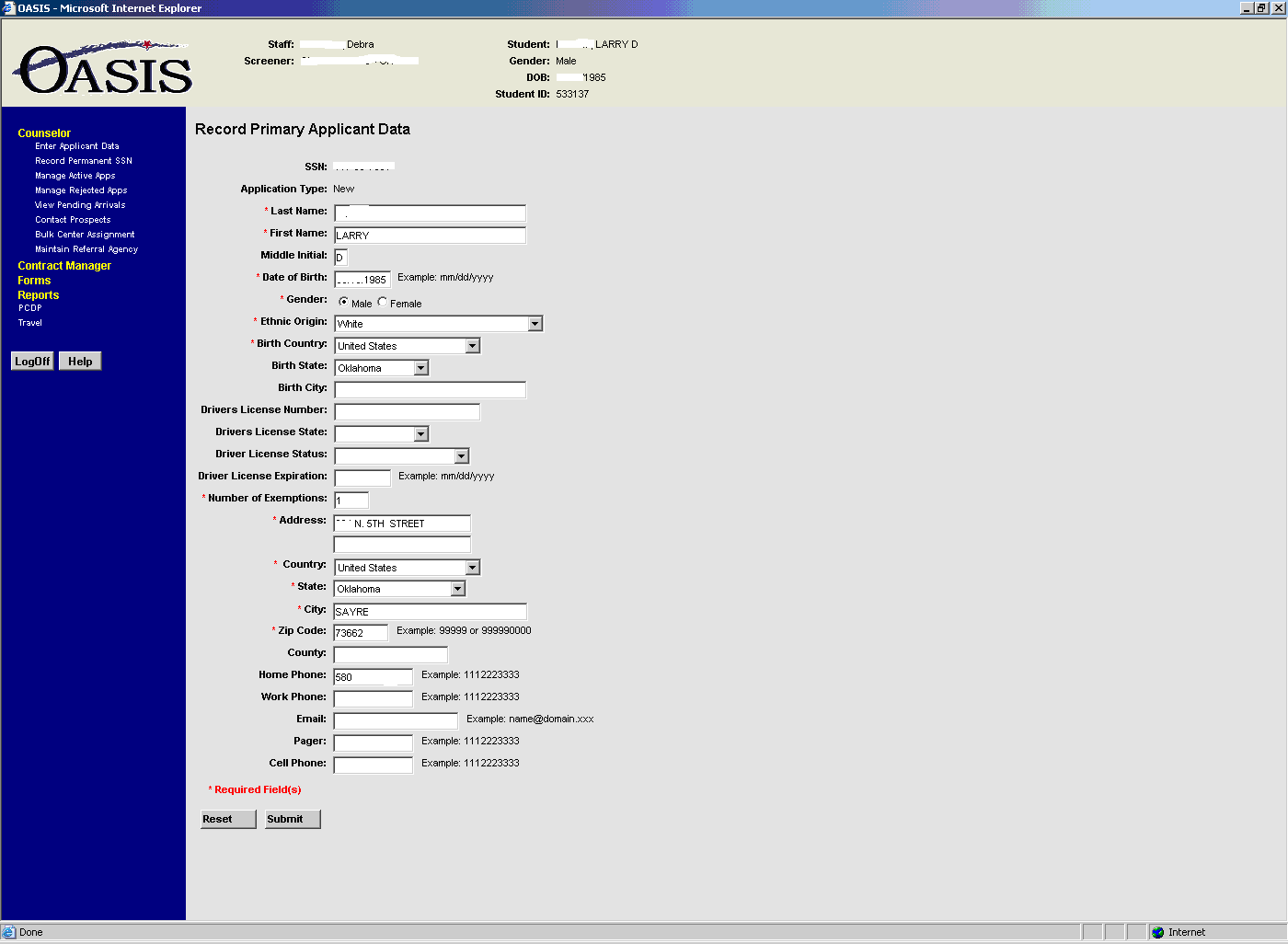Click the Record Primary Applicant Data heading
This screenshot has width=1288, height=944.
[303, 130]
